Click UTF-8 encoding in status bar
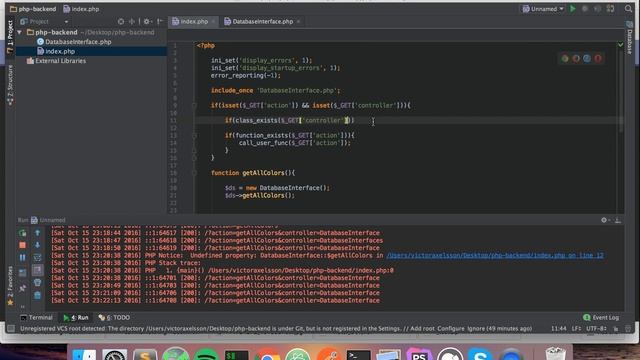 (x=596, y=329)
